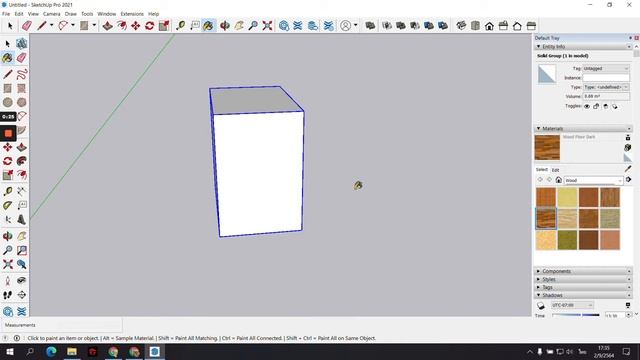Expand the Components panel
Image resolution: width=640 pixels, height=360 pixels.
tap(583, 271)
